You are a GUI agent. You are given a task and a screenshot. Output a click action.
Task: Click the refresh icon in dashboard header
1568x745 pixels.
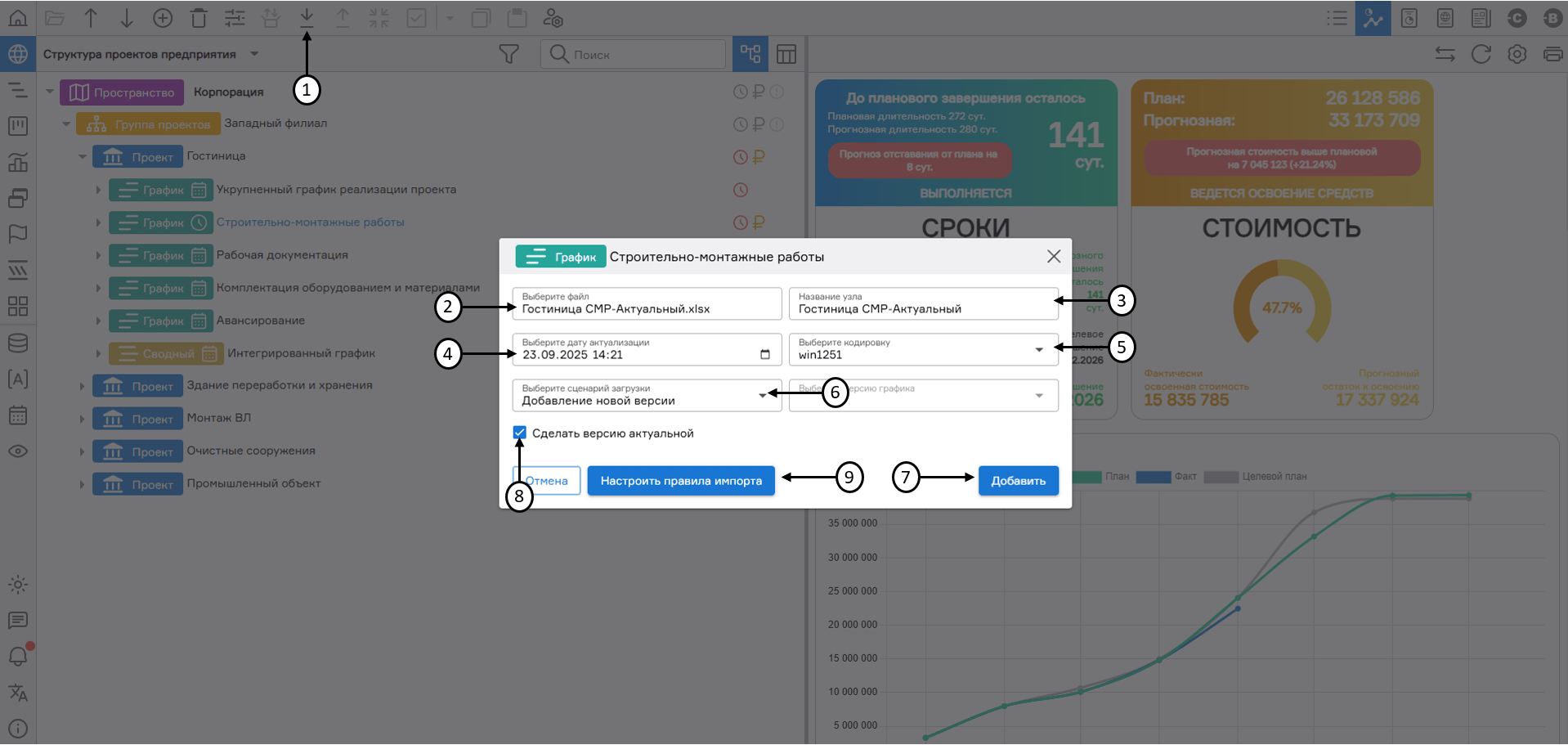pyautogui.click(x=1481, y=55)
